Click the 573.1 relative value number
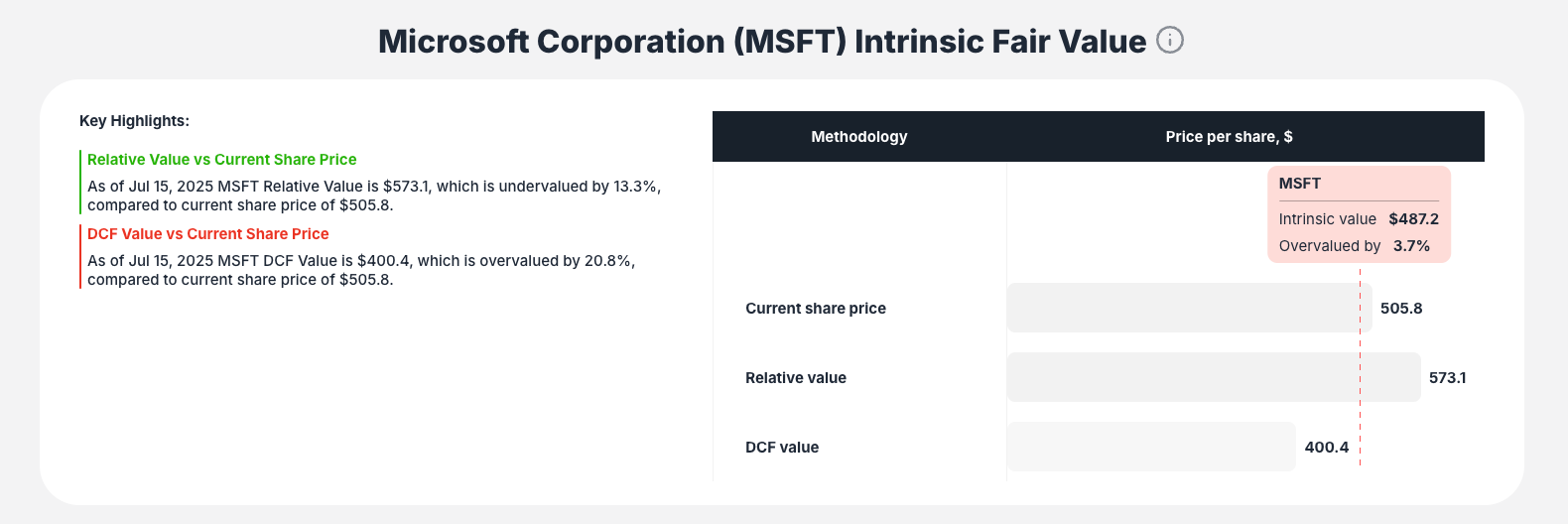Image resolution: width=1568 pixels, height=524 pixels. (1447, 378)
